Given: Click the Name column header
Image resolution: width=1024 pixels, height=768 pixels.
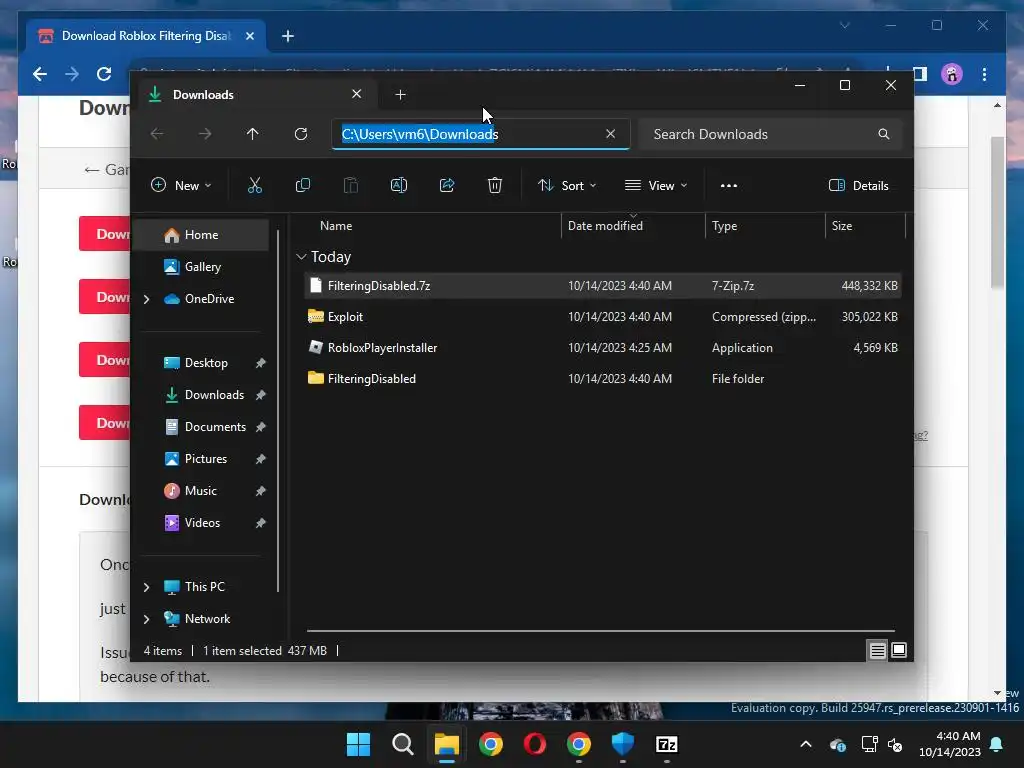Looking at the screenshot, I should pos(431,226).
